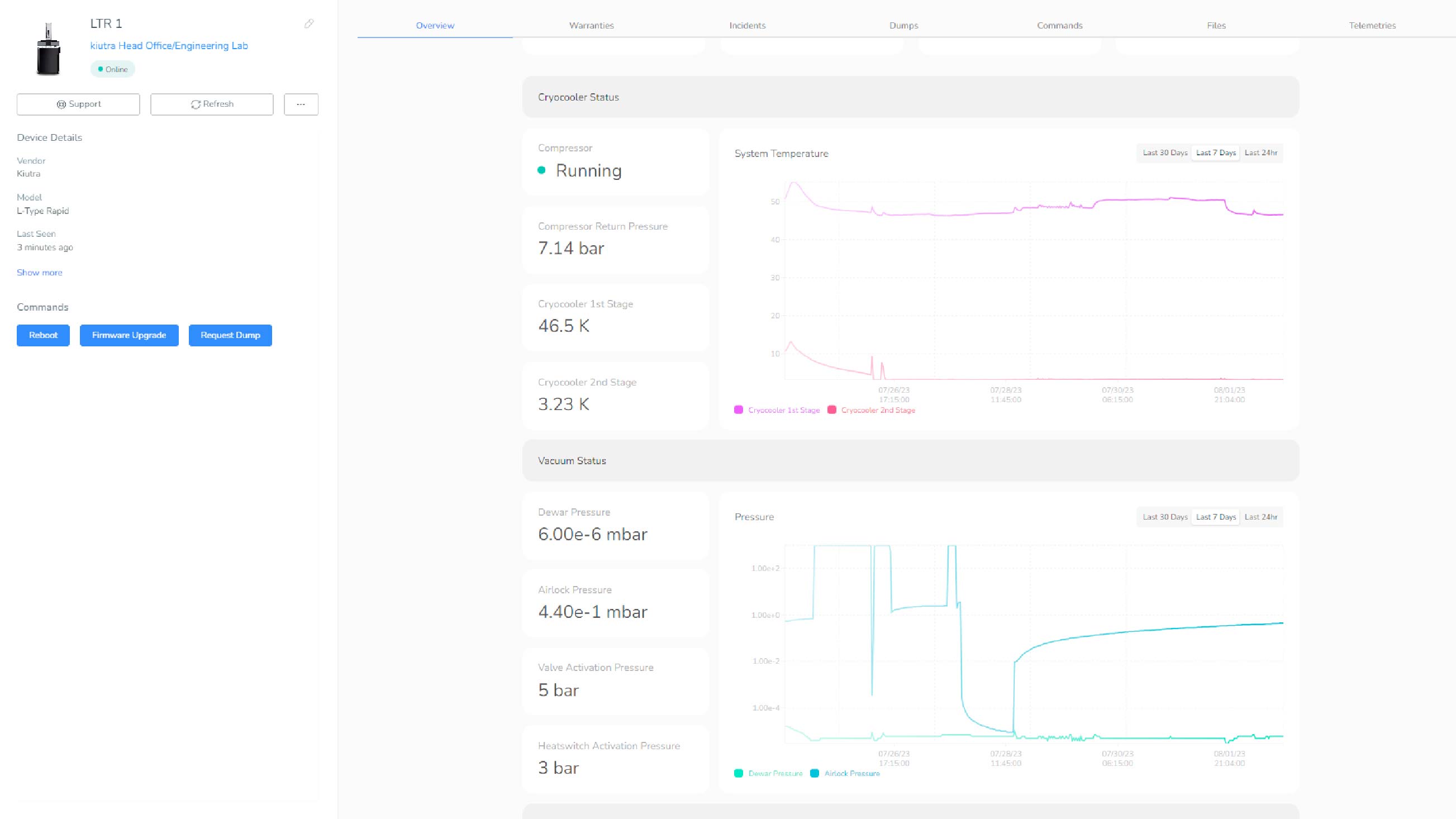The width and height of the screenshot is (1456, 819).
Task: Select Last 24hr for System Temperature chart
Action: 1260,153
